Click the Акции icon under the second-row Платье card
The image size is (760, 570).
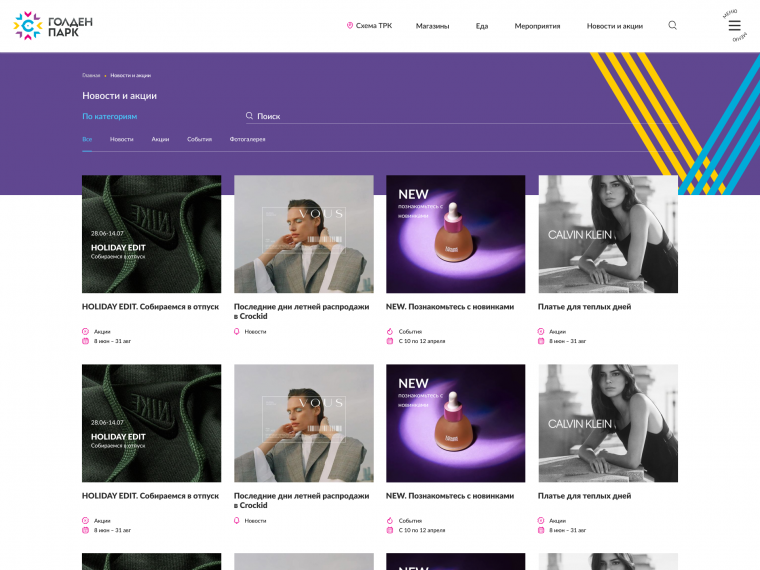541,521
